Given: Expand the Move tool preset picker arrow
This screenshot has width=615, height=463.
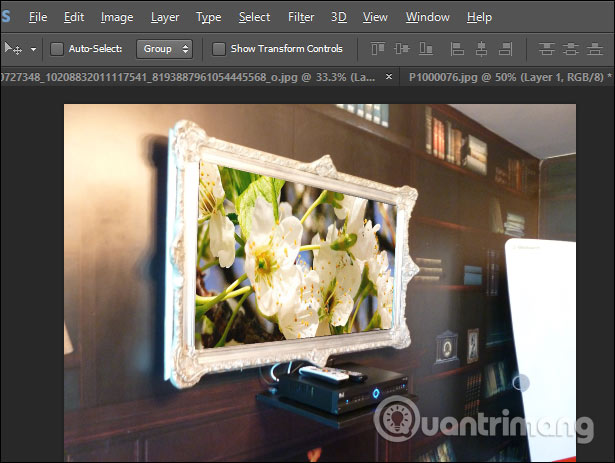Looking at the screenshot, I should (33, 49).
